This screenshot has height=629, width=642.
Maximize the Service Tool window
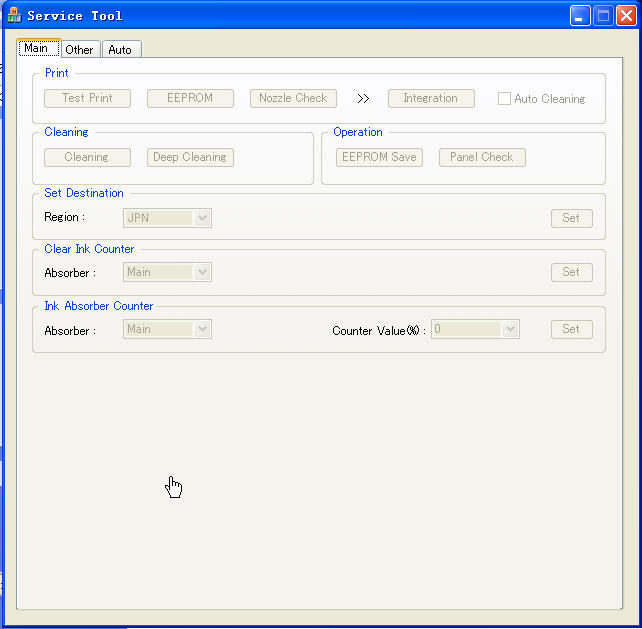coord(603,15)
